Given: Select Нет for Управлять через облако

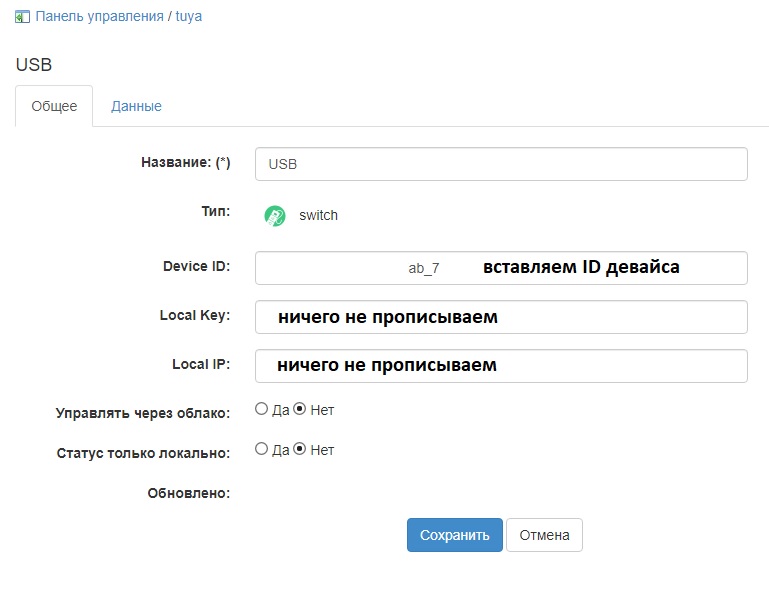Looking at the screenshot, I should (300, 409).
